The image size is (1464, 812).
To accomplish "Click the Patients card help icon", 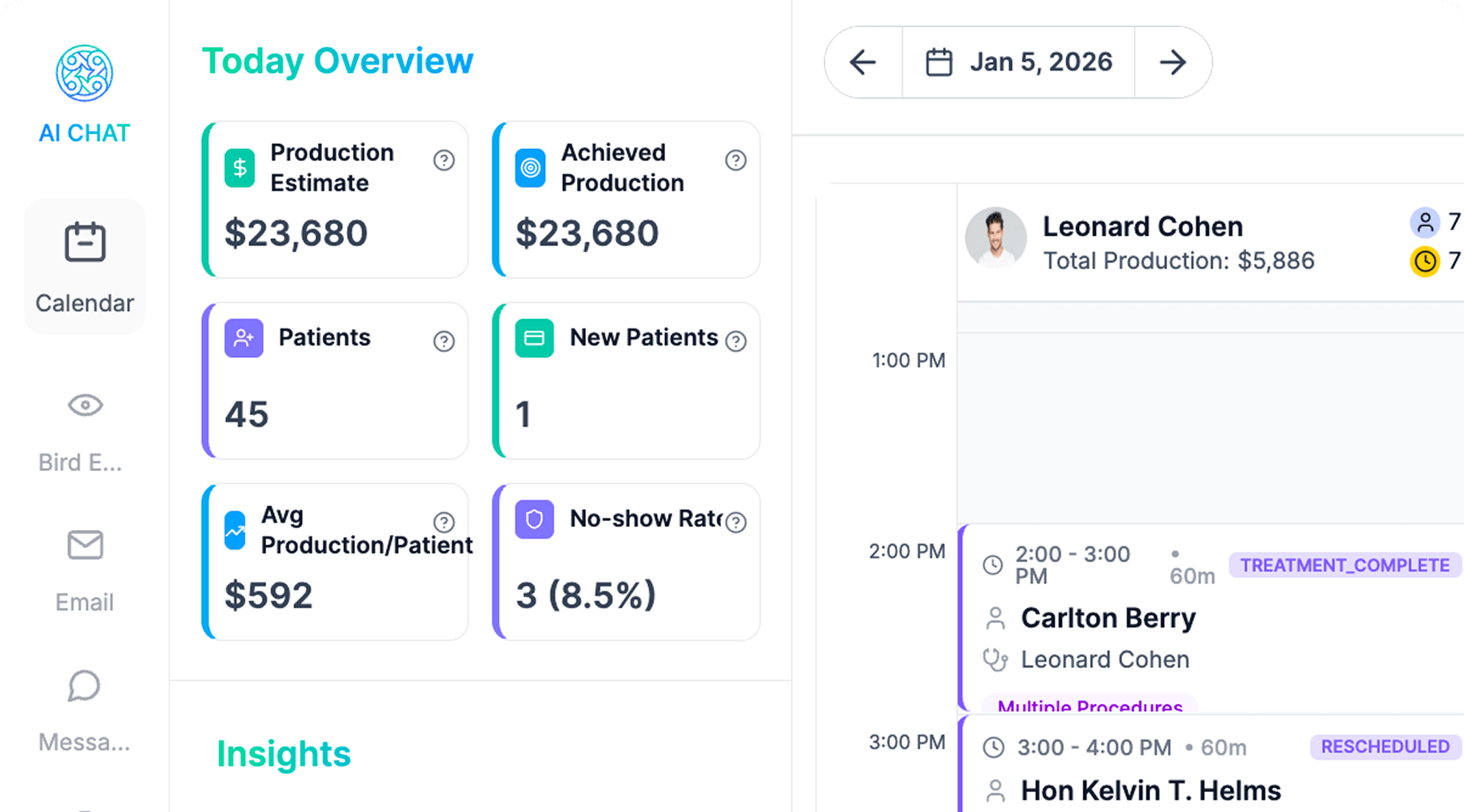I will tap(444, 341).
